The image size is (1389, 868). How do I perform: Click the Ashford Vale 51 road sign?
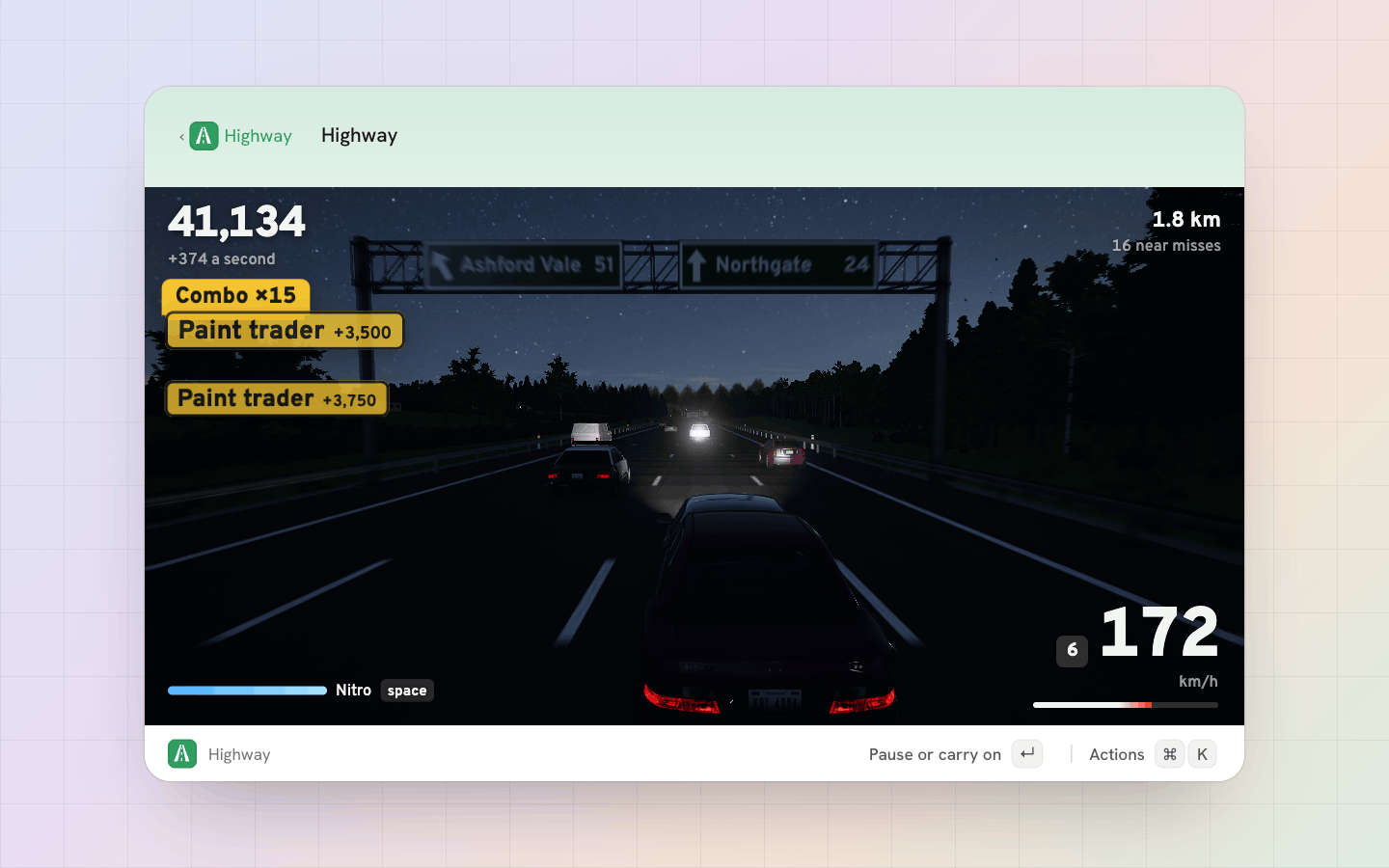coord(523,265)
